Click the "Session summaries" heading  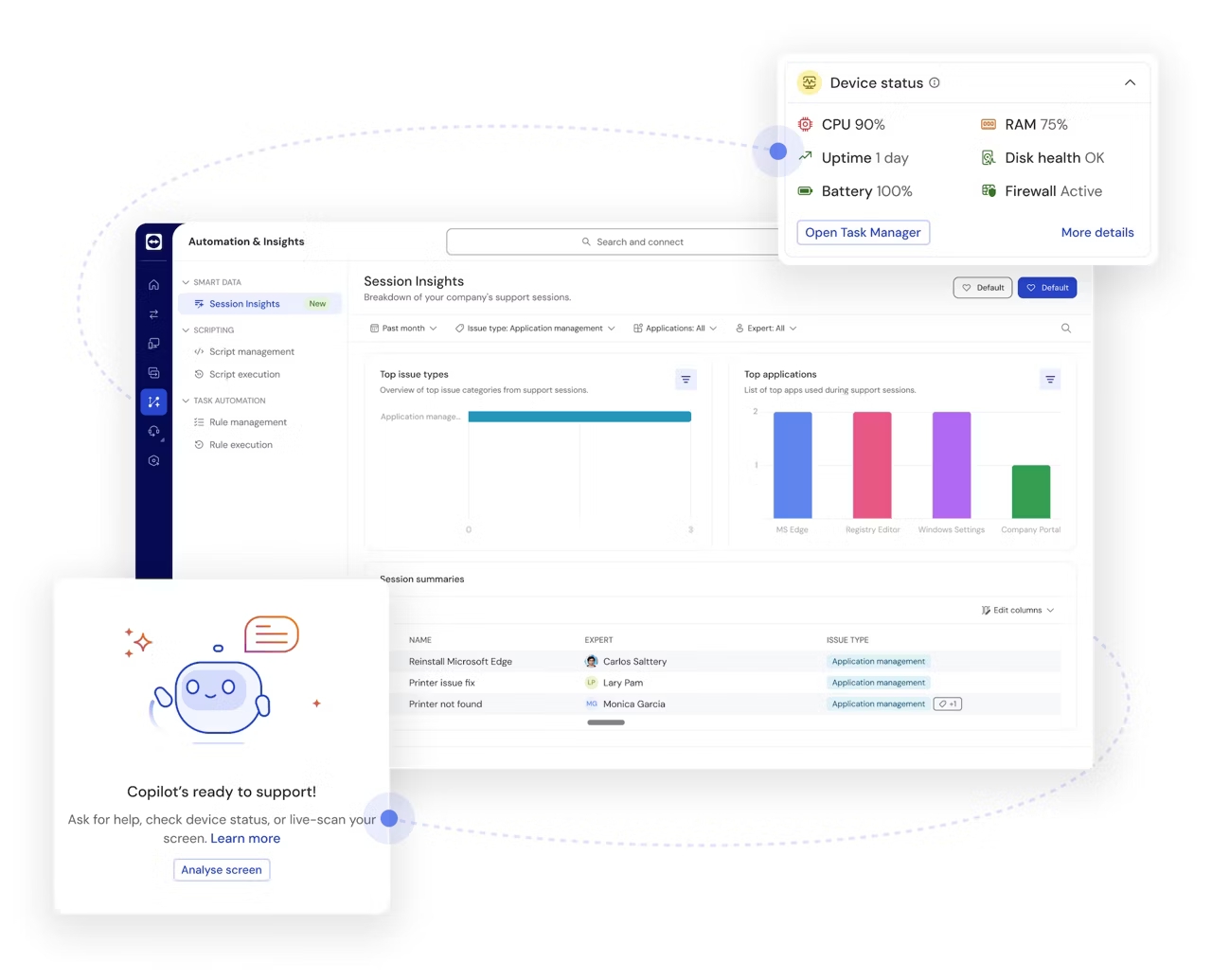click(422, 579)
